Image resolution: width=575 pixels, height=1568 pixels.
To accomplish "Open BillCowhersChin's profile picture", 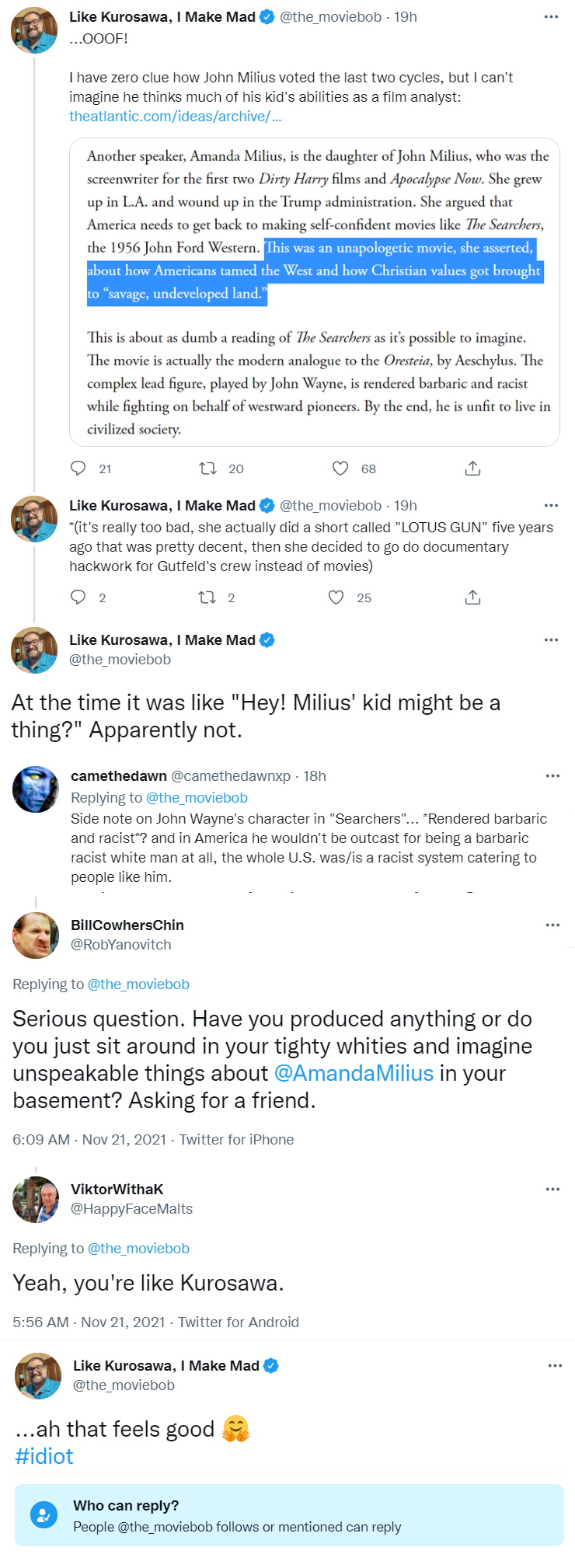I will [x=36, y=936].
